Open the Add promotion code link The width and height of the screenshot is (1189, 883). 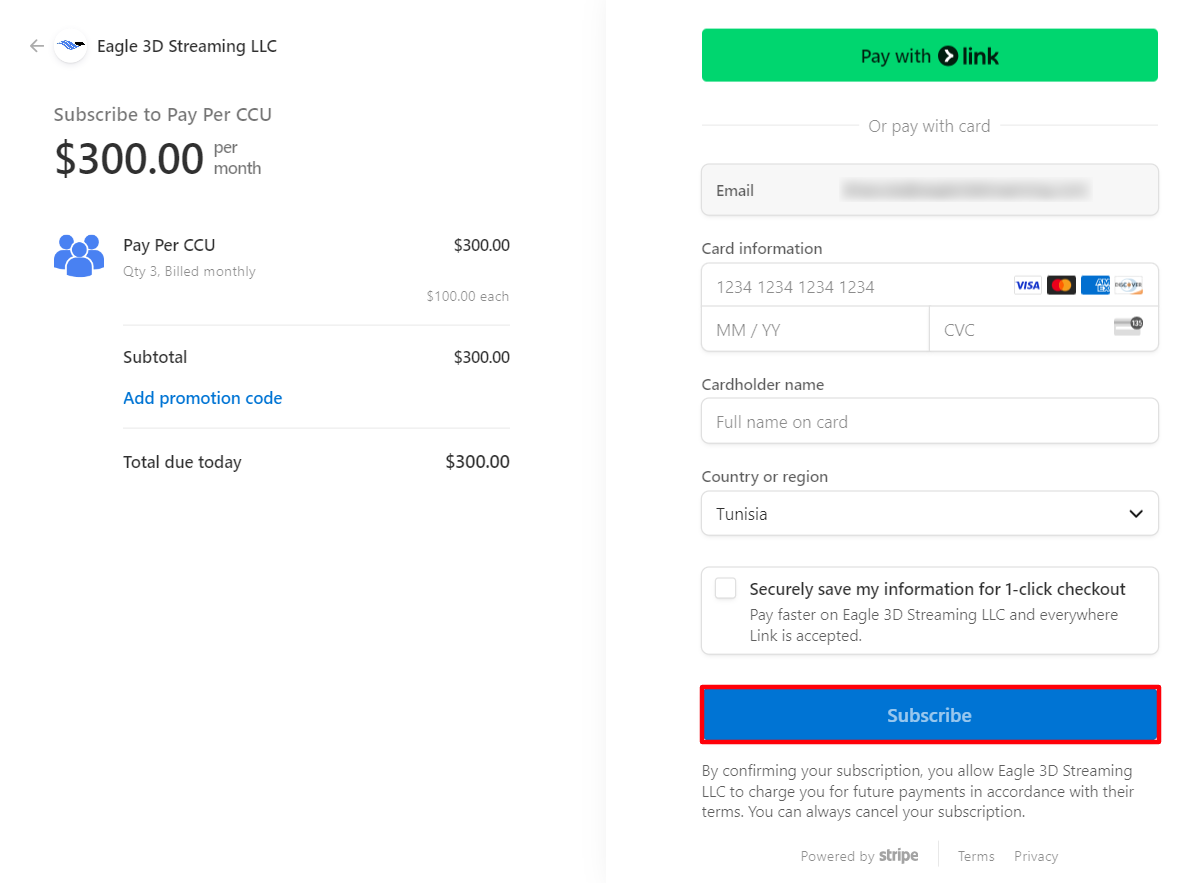pos(202,398)
